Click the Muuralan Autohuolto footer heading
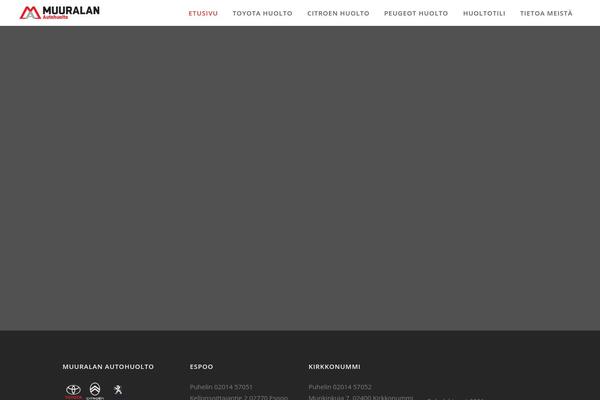The height and width of the screenshot is (400, 600). [x=108, y=367]
